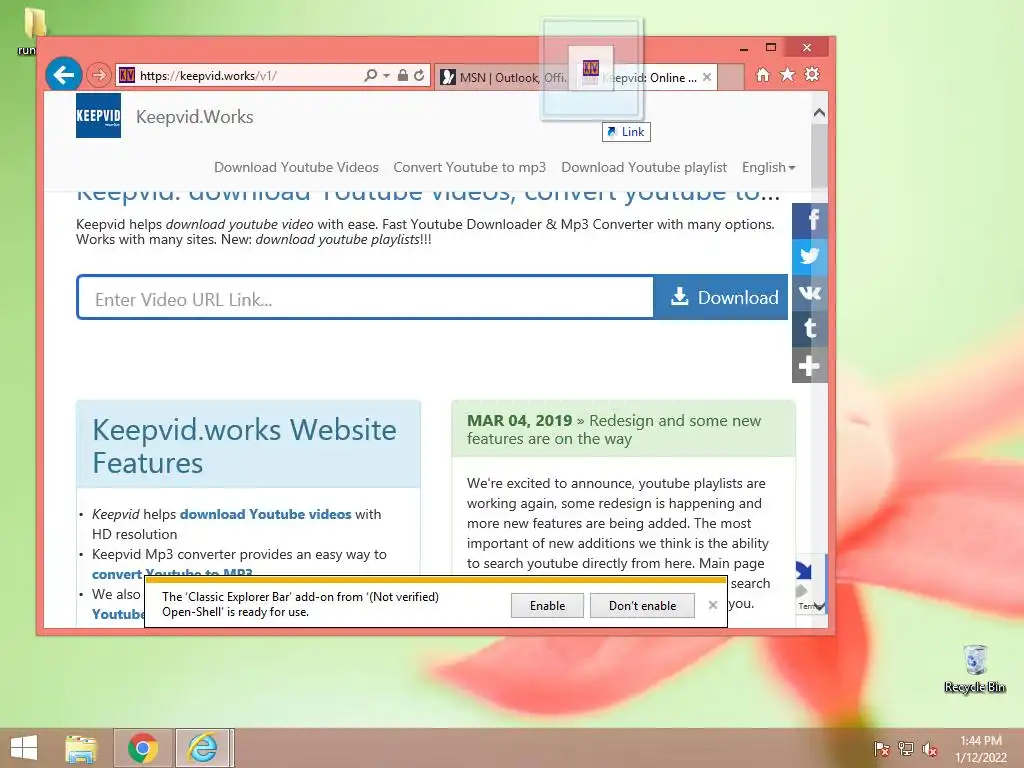Open Action Center flag in tray

point(881,749)
